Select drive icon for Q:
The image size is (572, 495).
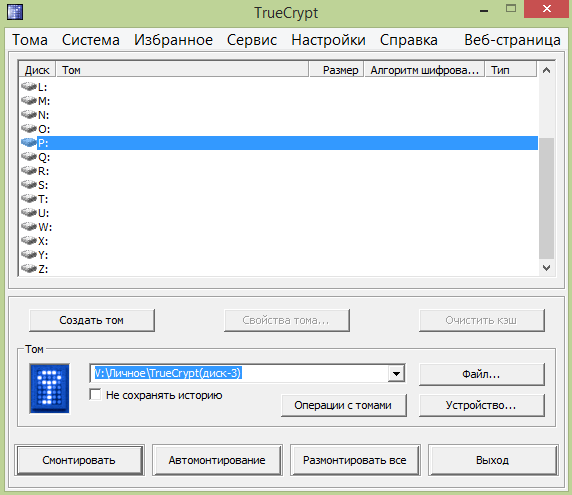28,157
